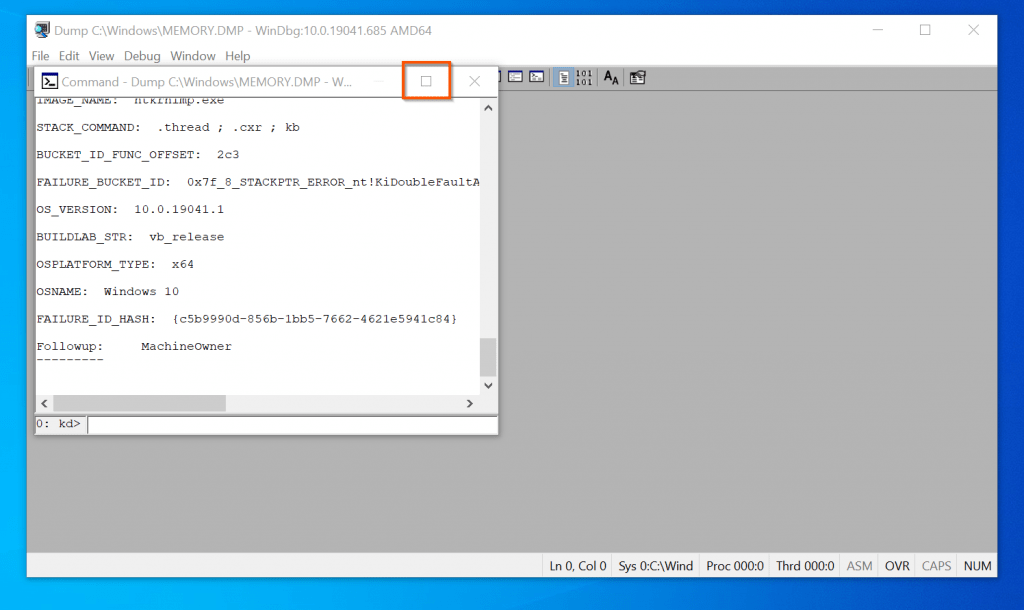This screenshot has width=1024, height=610.
Task: Click the command output scroll up arrow
Action: pos(488,108)
